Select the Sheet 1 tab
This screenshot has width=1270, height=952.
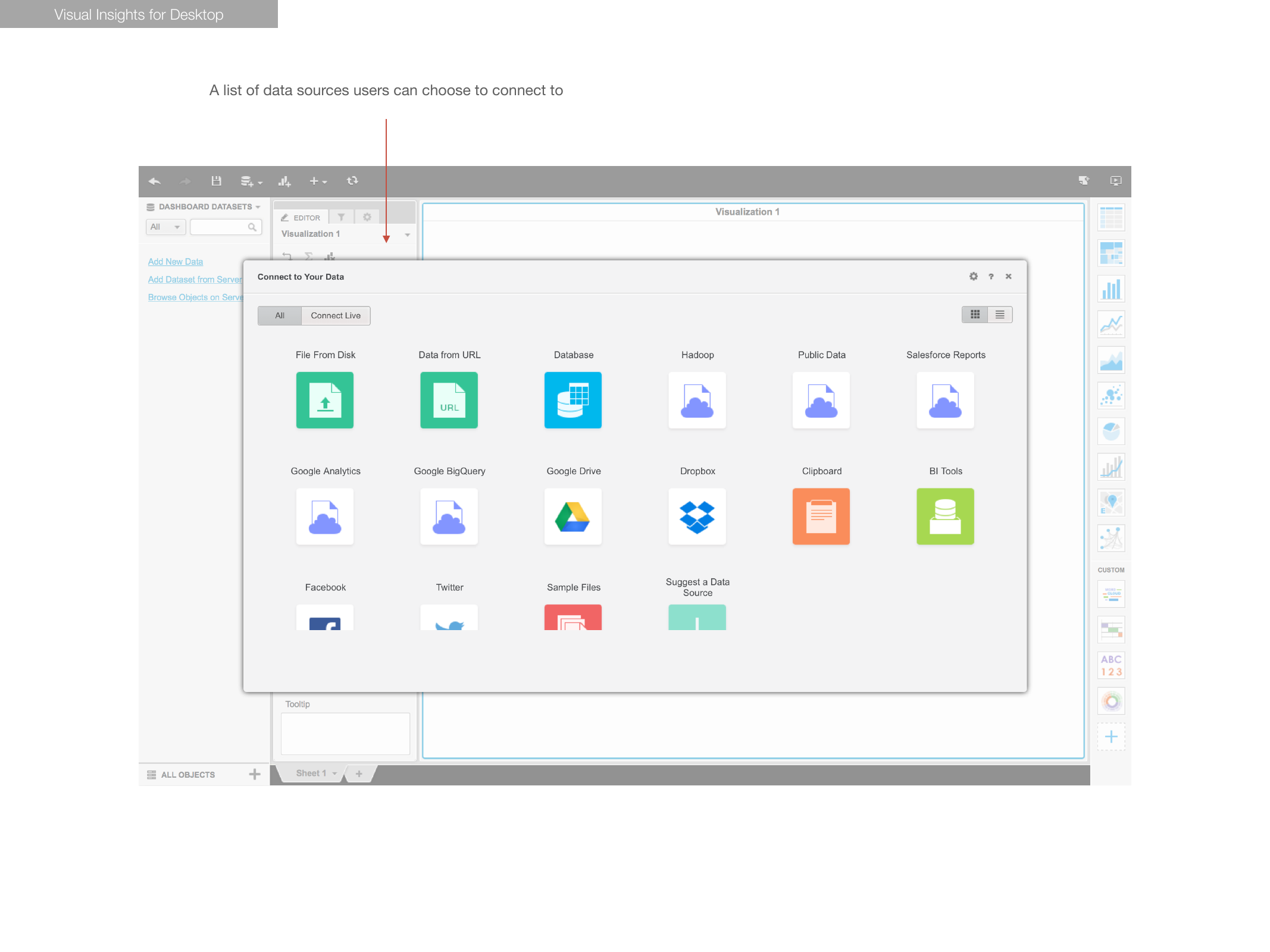pyautogui.click(x=311, y=773)
